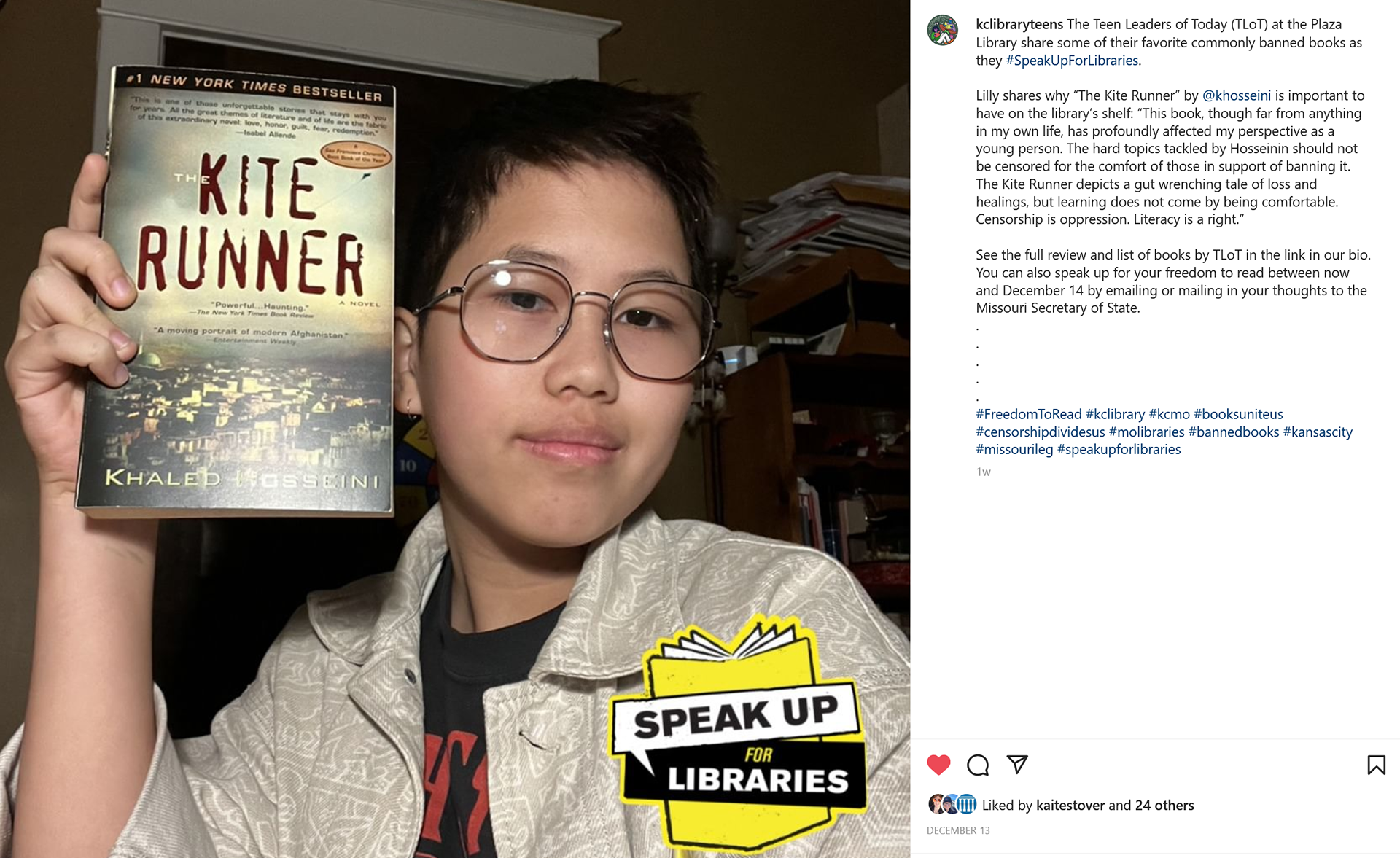This screenshot has height=858, width=1400.
Task: Open the #bannedbooks hashtag
Action: click(1234, 432)
